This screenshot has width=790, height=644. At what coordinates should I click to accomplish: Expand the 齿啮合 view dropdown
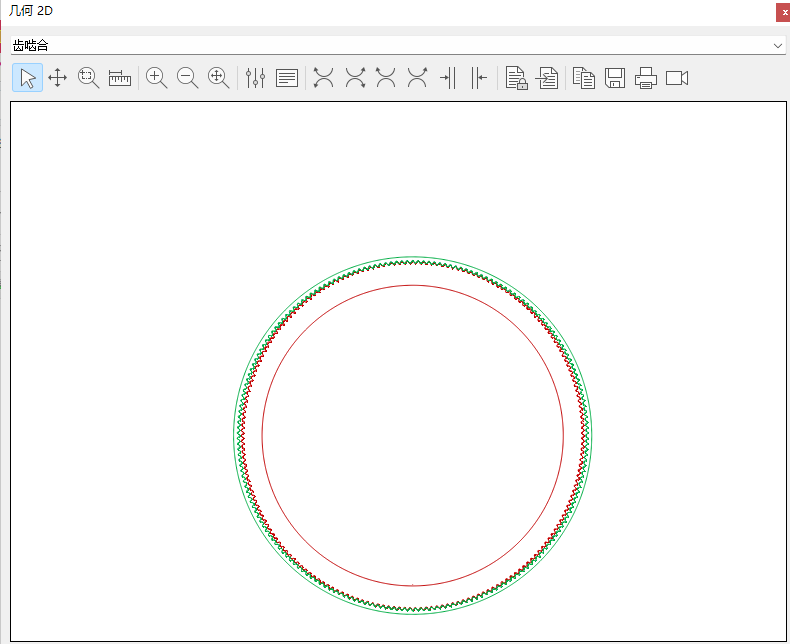[778, 46]
